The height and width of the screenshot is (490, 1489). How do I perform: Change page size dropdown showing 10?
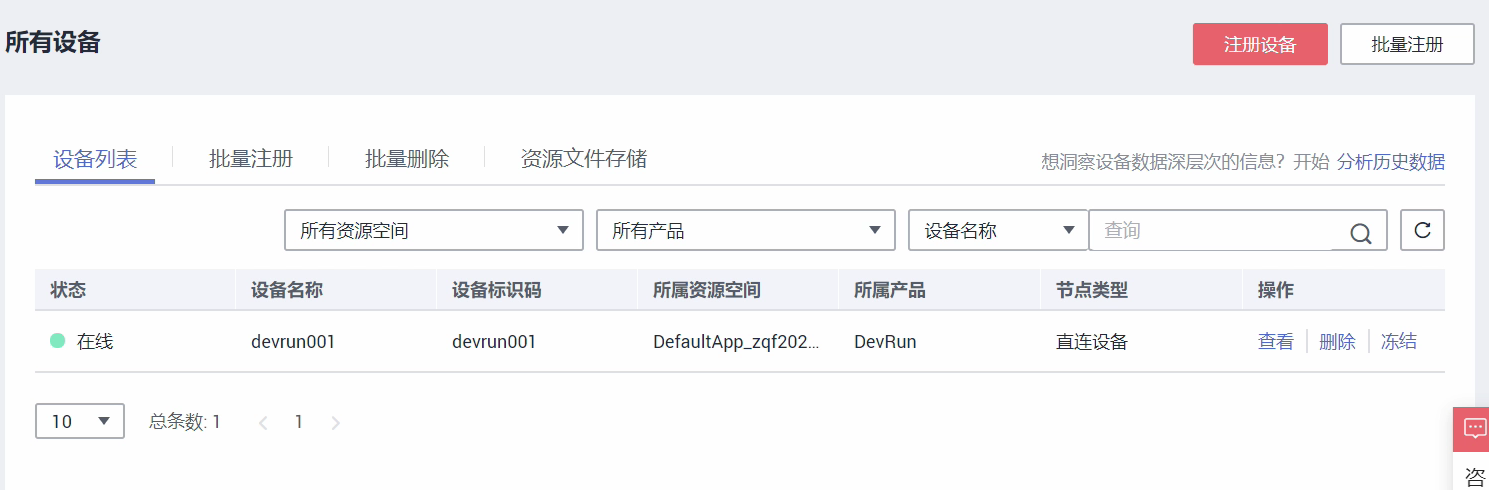pyautogui.click(x=80, y=422)
